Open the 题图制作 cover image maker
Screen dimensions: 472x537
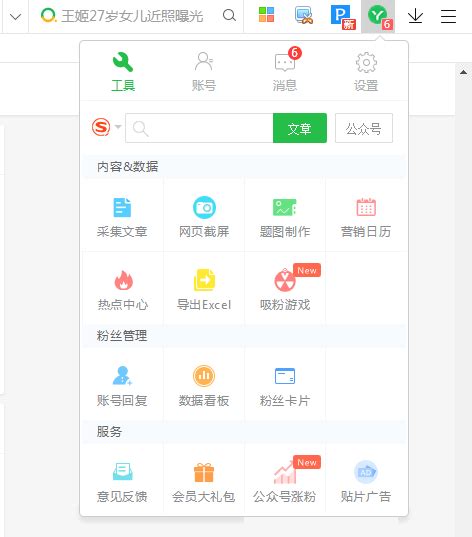click(285, 217)
